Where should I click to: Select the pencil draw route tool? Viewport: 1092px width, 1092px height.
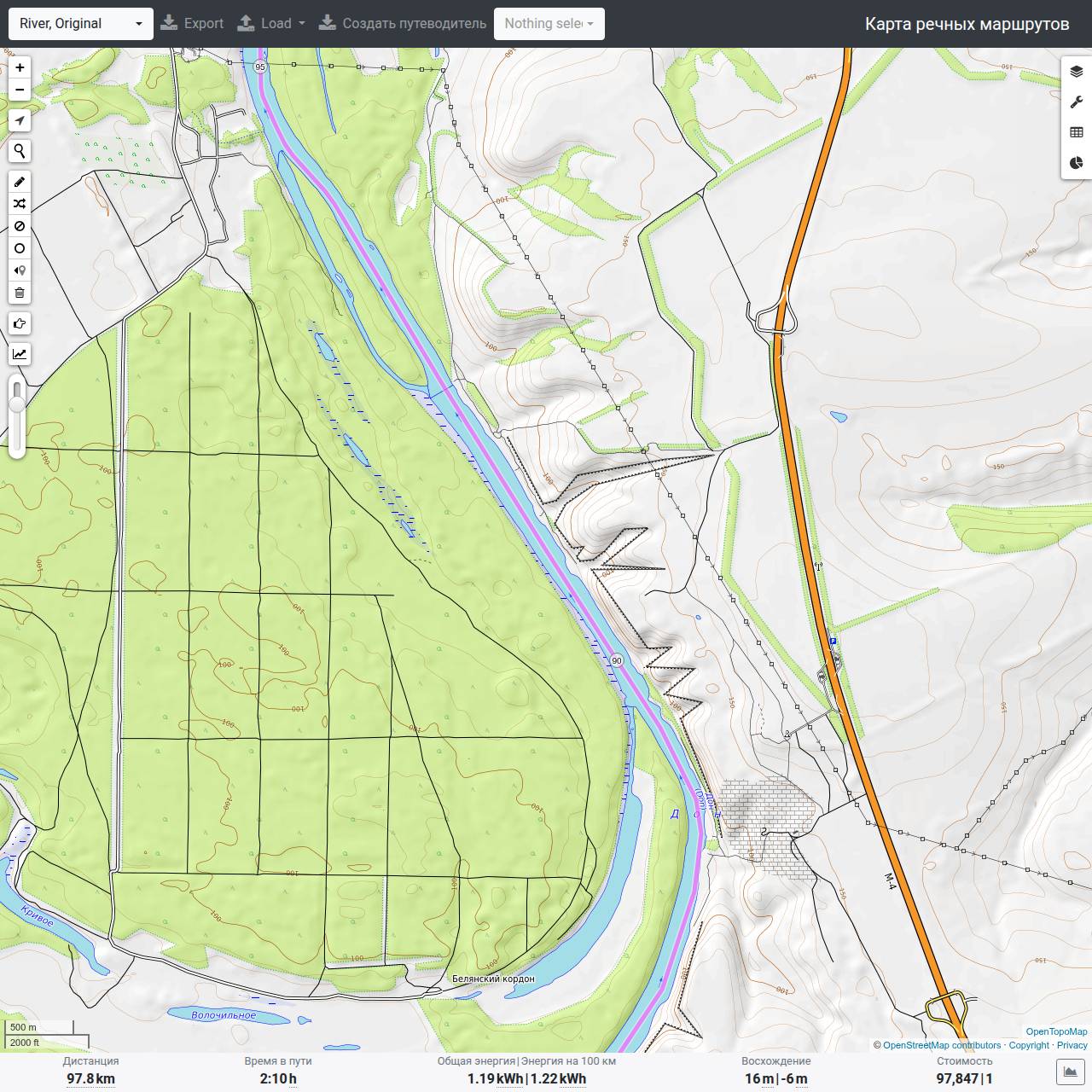click(19, 182)
